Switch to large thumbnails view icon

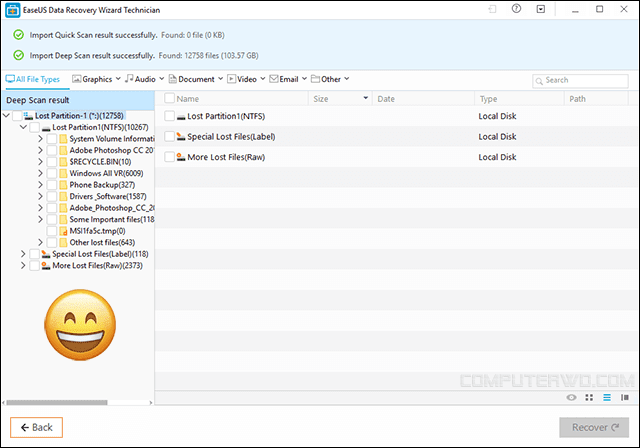pos(589,397)
